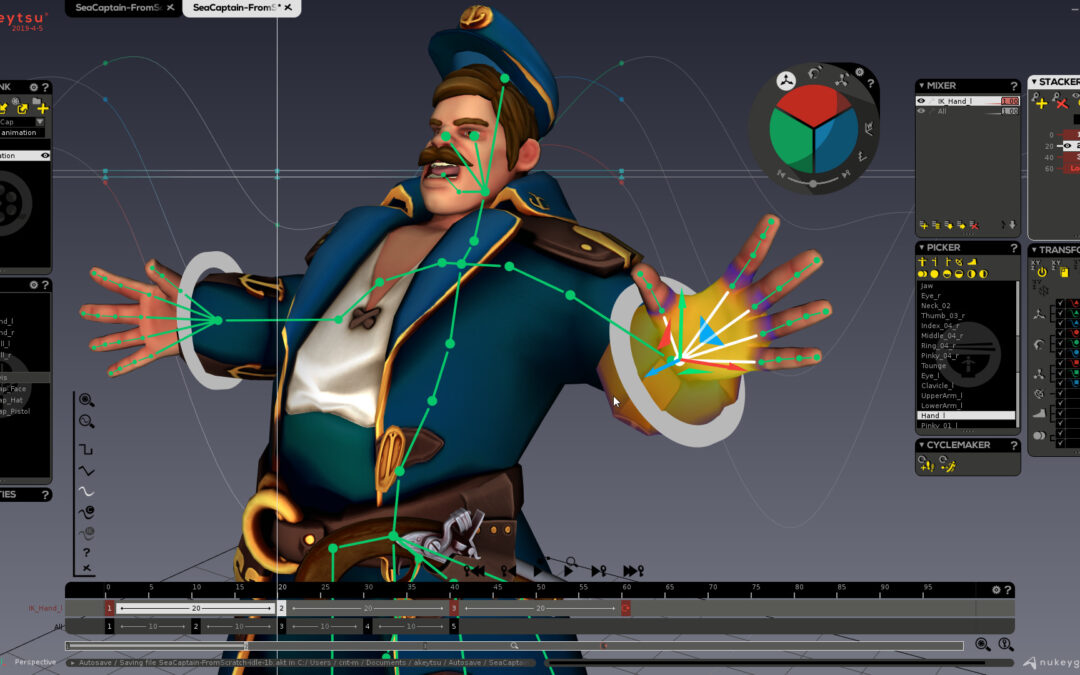Collapse the STACKER panel
The width and height of the screenshot is (1080, 675).
click(1034, 81)
